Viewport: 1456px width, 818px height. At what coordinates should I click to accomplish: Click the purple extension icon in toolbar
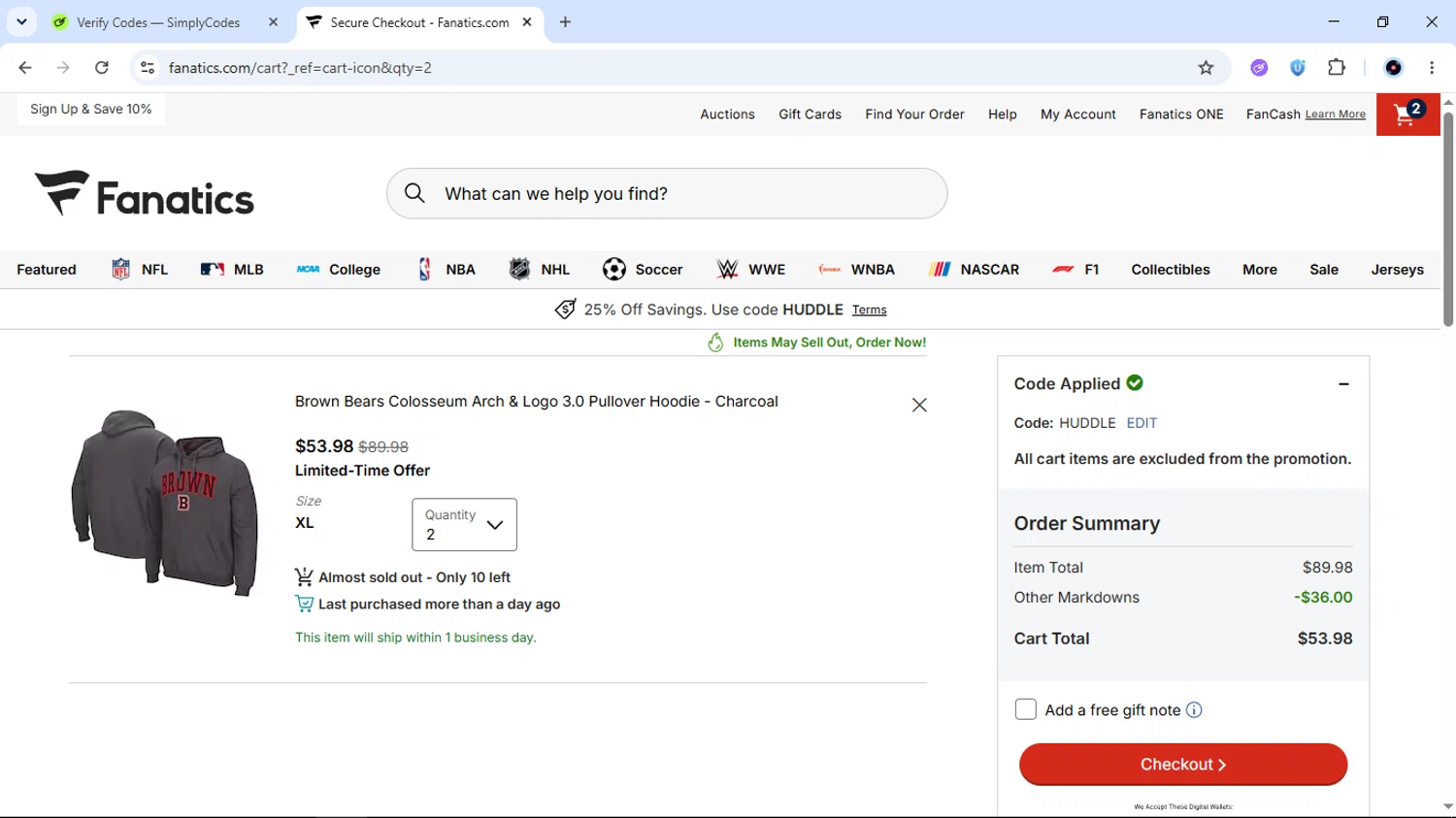click(1259, 68)
